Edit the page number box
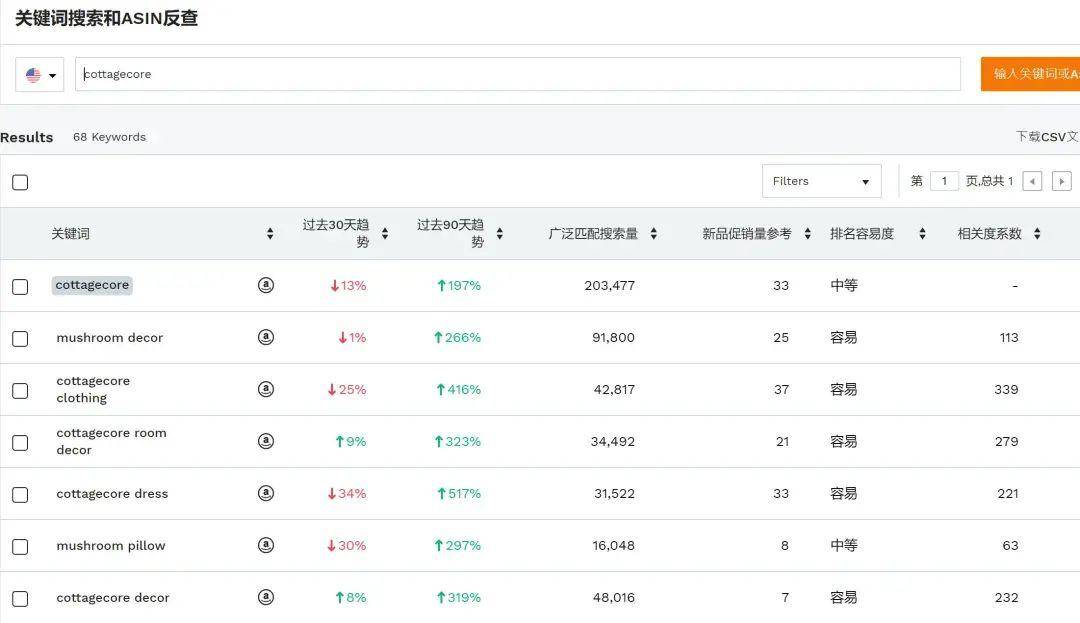Viewport: 1080px width, 623px height. coord(944,181)
